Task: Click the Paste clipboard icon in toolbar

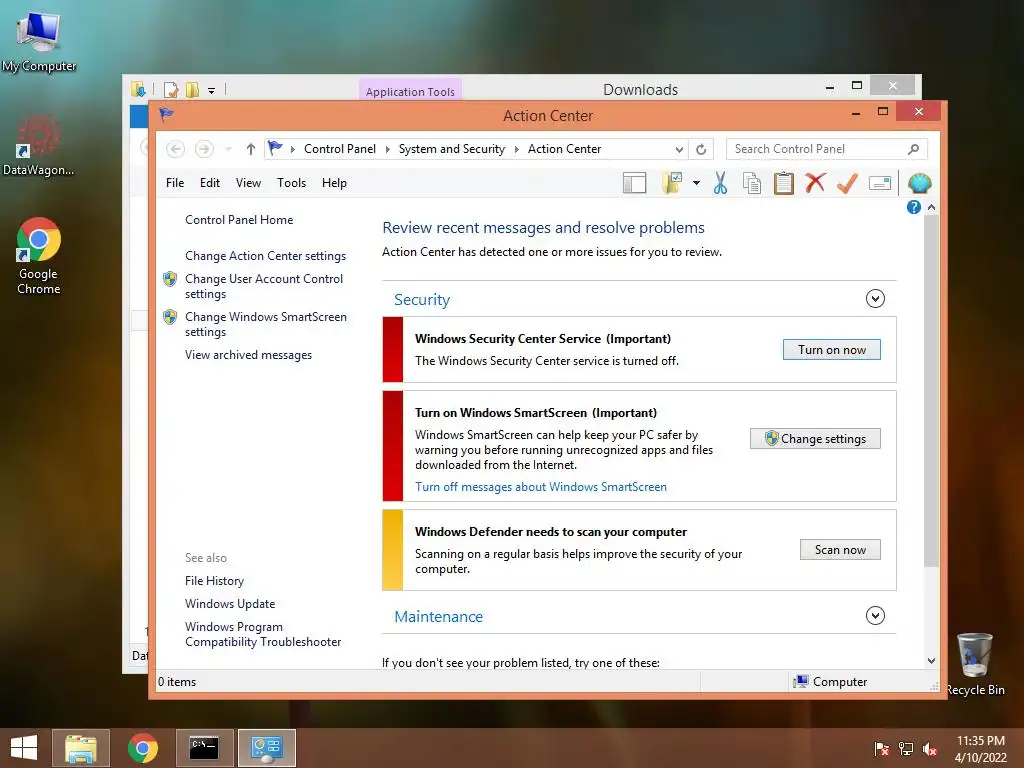Action: (784, 184)
